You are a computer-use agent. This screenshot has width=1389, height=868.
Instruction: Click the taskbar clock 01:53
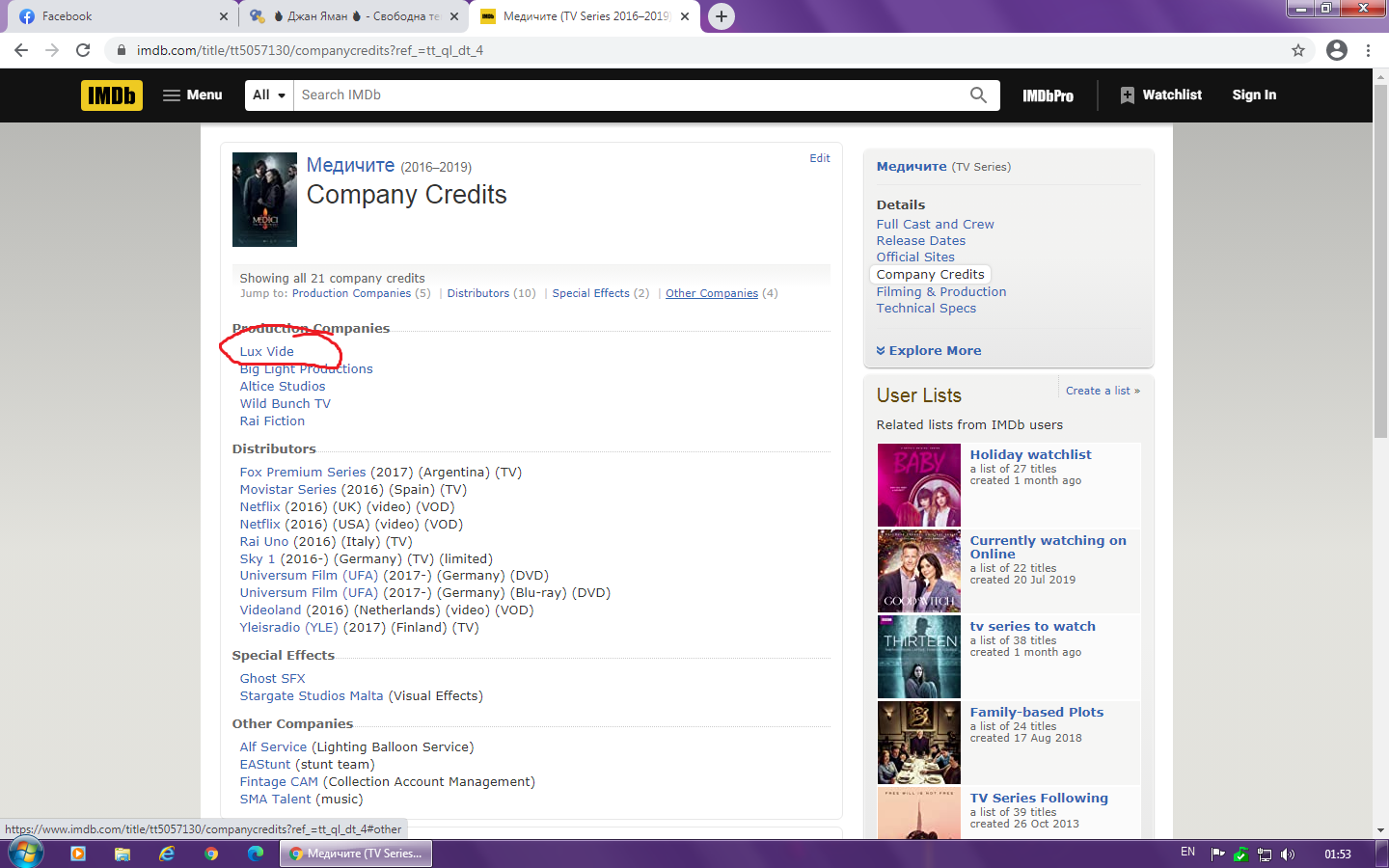click(1337, 854)
